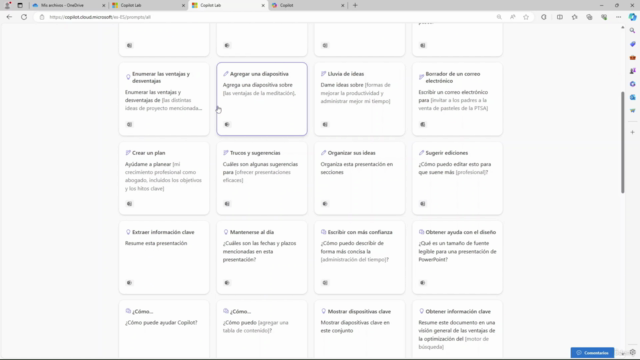Open the settings and more ellipsis menu
The width and height of the screenshot is (640, 360).
618,17
